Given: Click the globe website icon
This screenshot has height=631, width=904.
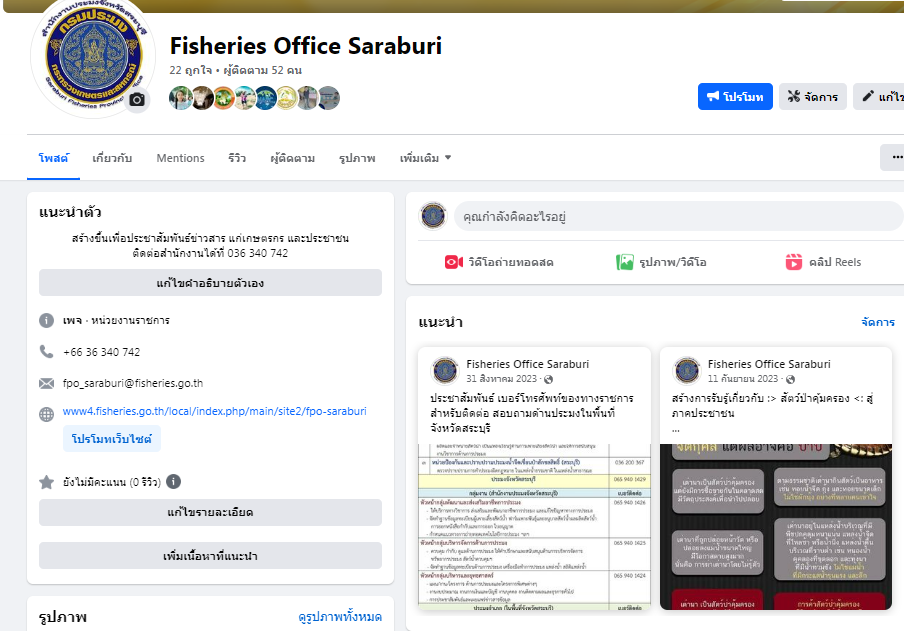Looking at the screenshot, I should click(x=47, y=414).
